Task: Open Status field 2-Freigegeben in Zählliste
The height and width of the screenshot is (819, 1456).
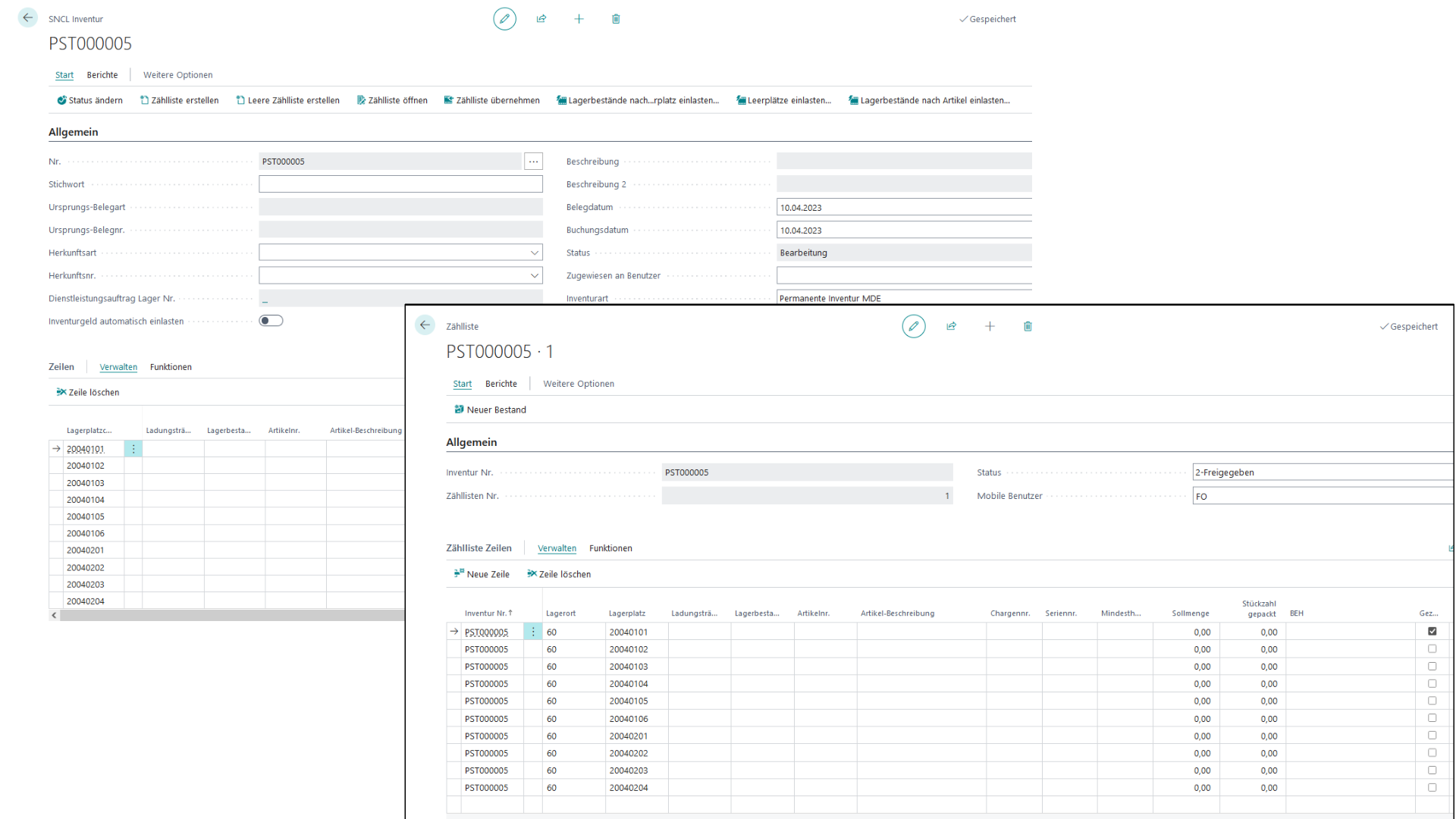Action: [x=1323, y=472]
